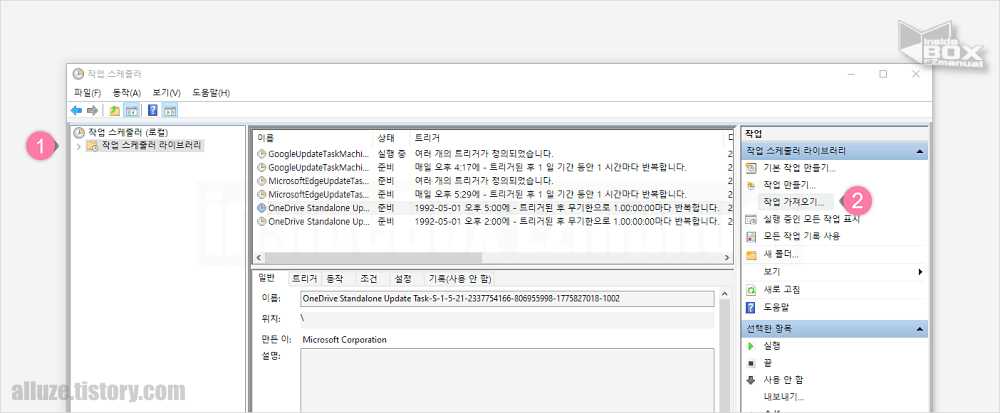Image resolution: width=1000 pixels, height=413 pixels.
Task: Click inside the empty 설명 description box
Action: click(507, 380)
